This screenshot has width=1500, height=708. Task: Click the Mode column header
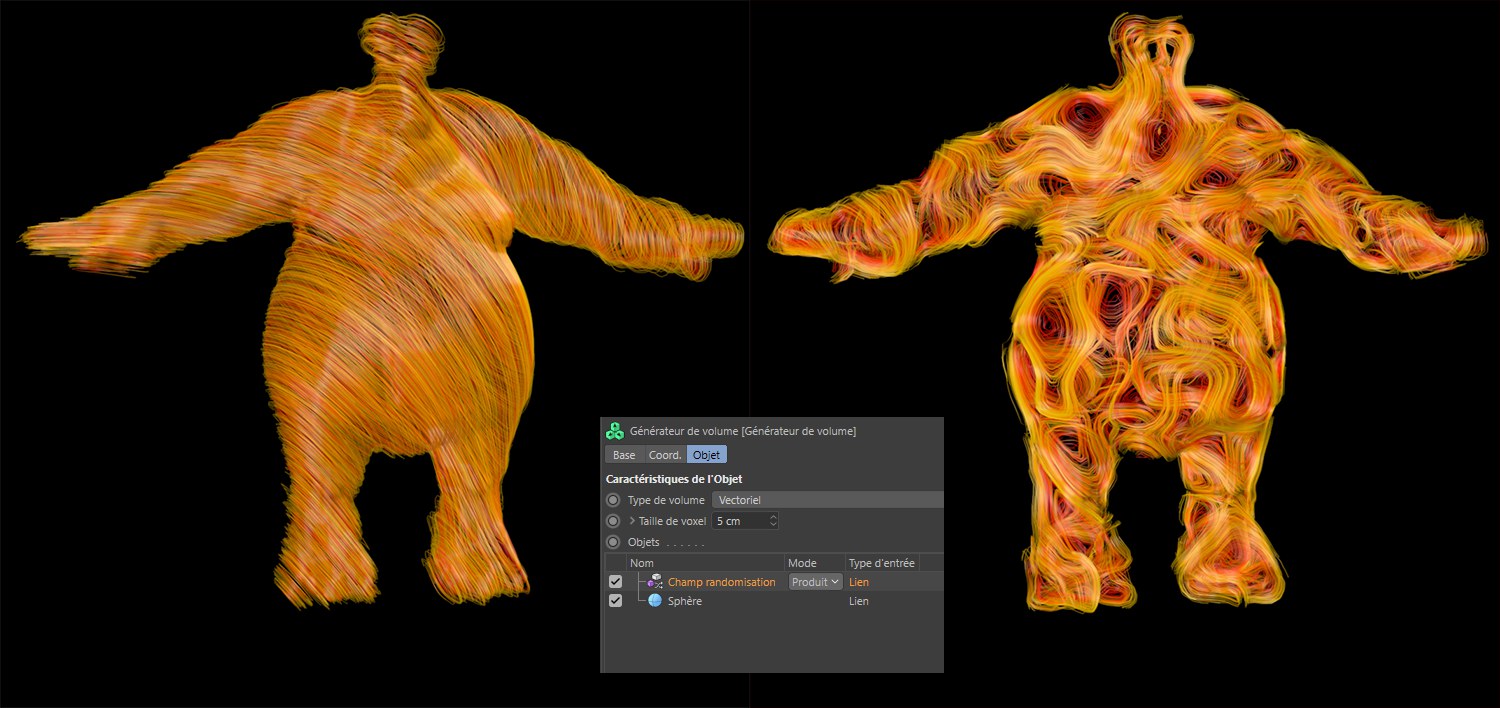(802, 563)
